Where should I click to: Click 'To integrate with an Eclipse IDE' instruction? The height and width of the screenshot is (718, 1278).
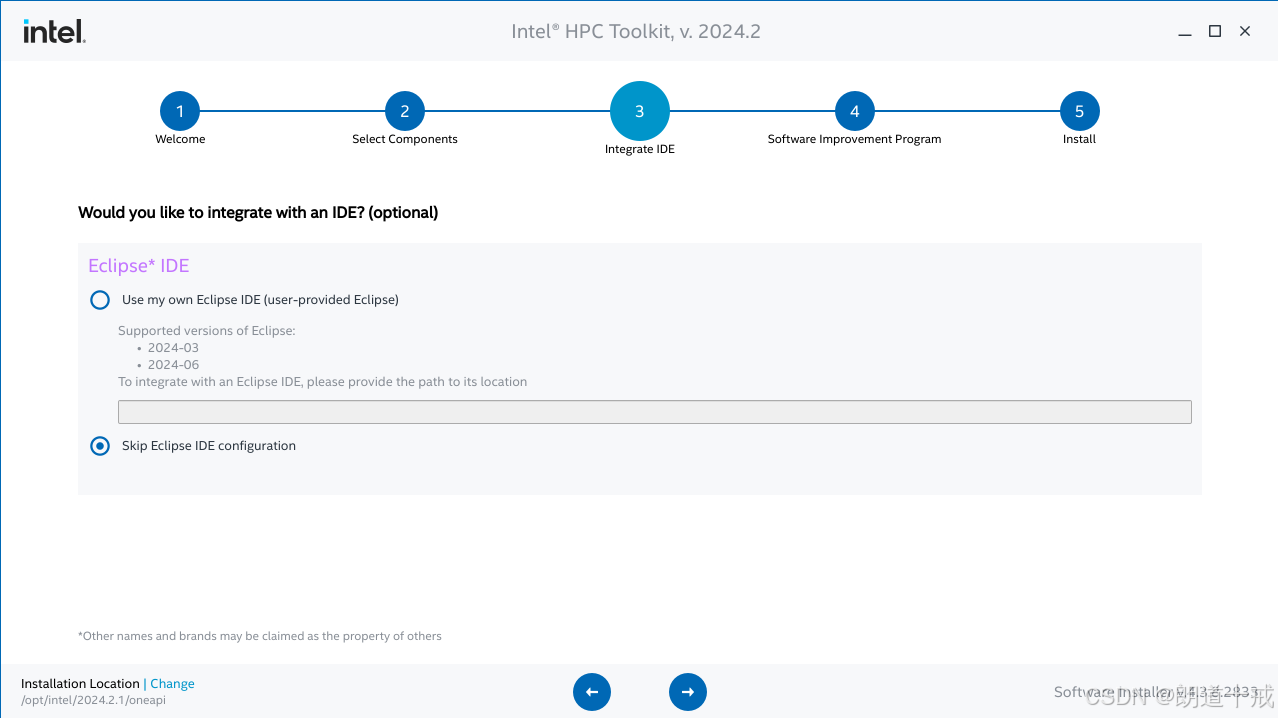[322, 382]
